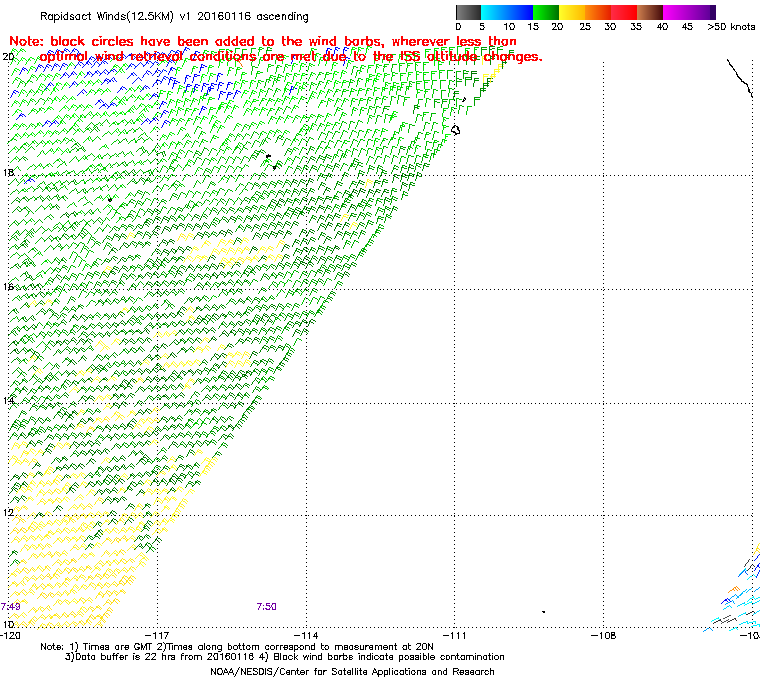This screenshot has height=688, width=760.
Task: Click the small island outline near -111, 19N
Action: pos(455,130)
